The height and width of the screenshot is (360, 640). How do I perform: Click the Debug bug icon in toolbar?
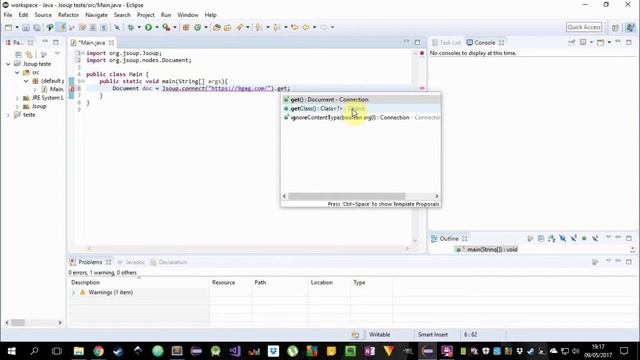131,27
